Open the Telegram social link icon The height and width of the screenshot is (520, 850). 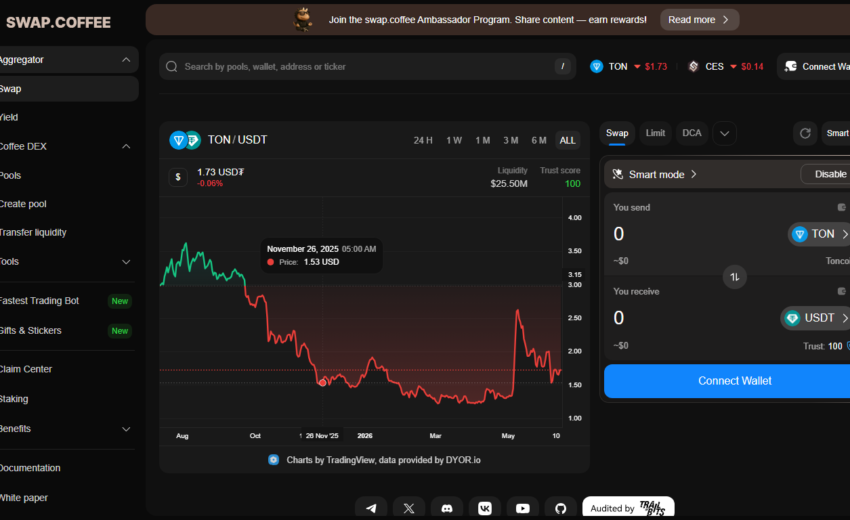point(371,508)
